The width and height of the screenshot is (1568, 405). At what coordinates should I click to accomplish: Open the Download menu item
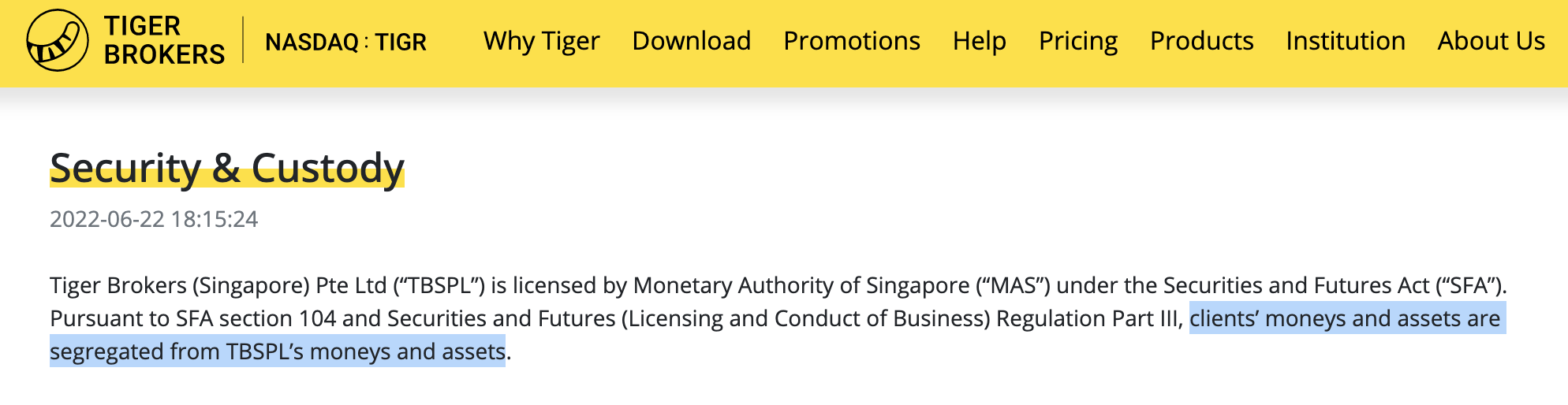pyautogui.click(x=692, y=41)
